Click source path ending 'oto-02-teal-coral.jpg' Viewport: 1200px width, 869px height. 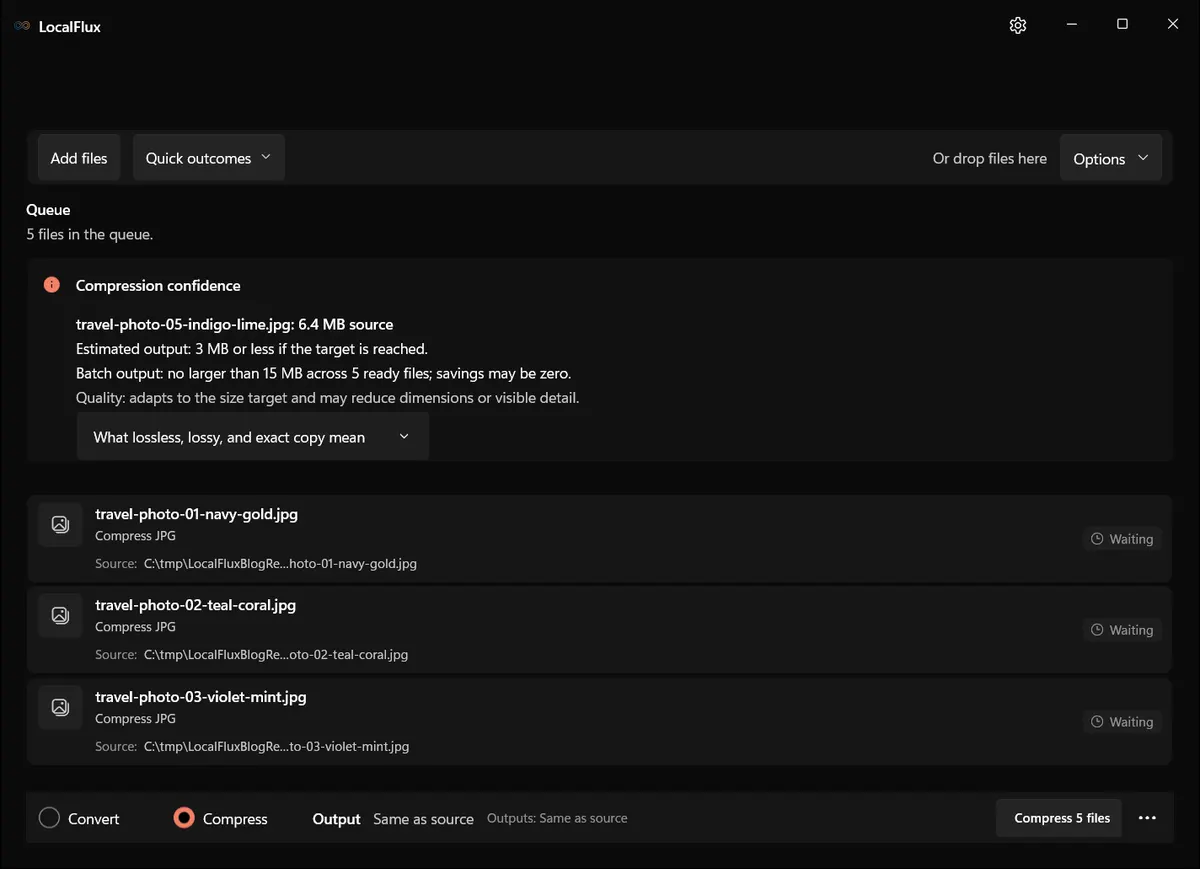(x=276, y=655)
